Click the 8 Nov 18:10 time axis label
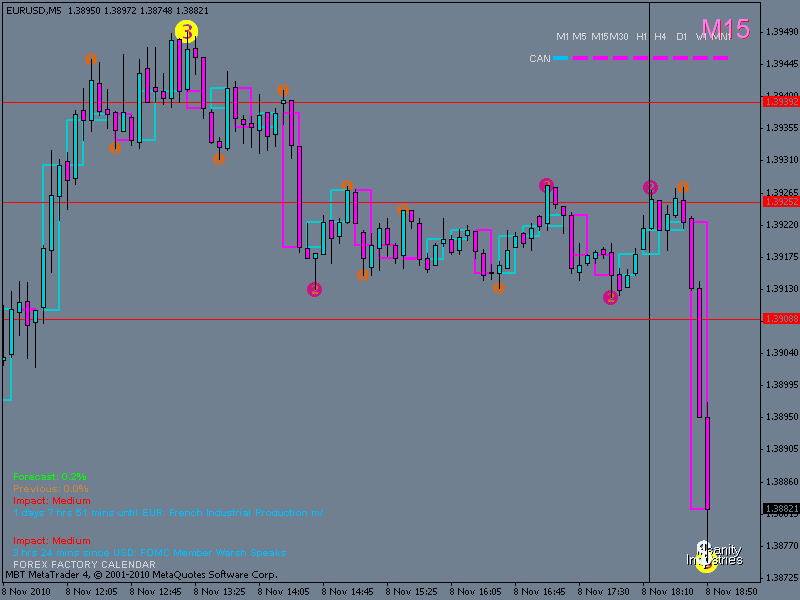The width and height of the screenshot is (800, 600). [667, 592]
